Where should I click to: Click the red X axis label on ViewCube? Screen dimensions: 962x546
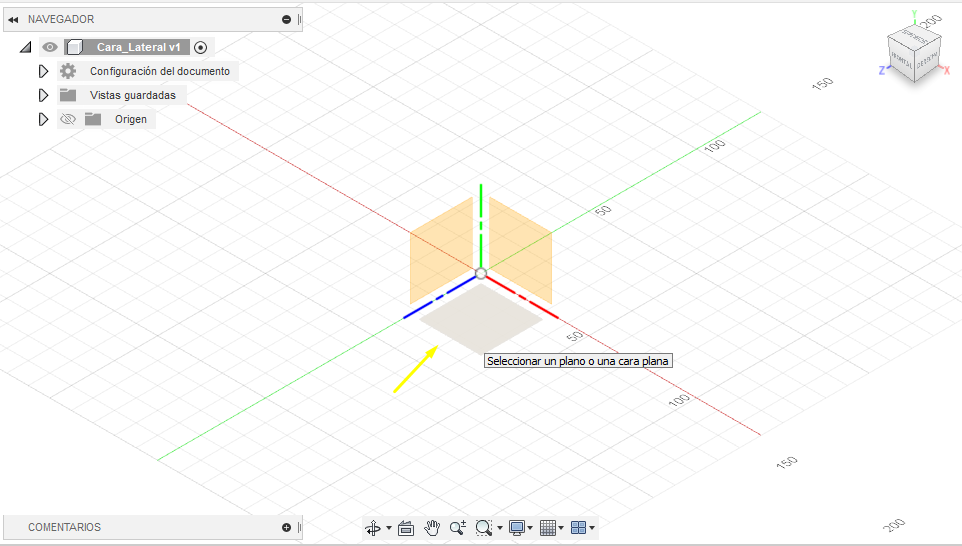947,71
